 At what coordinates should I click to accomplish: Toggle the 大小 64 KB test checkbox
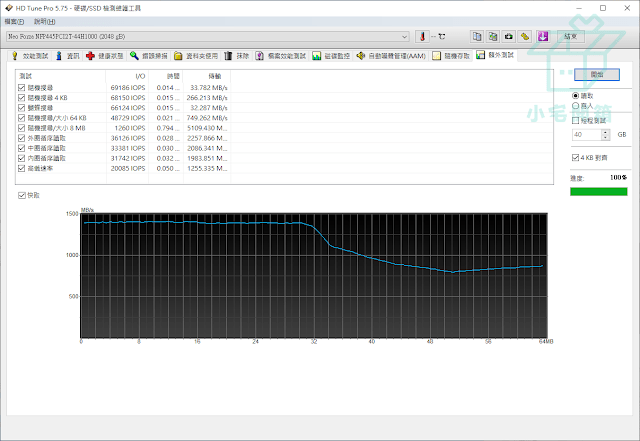(x=22, y=118)
